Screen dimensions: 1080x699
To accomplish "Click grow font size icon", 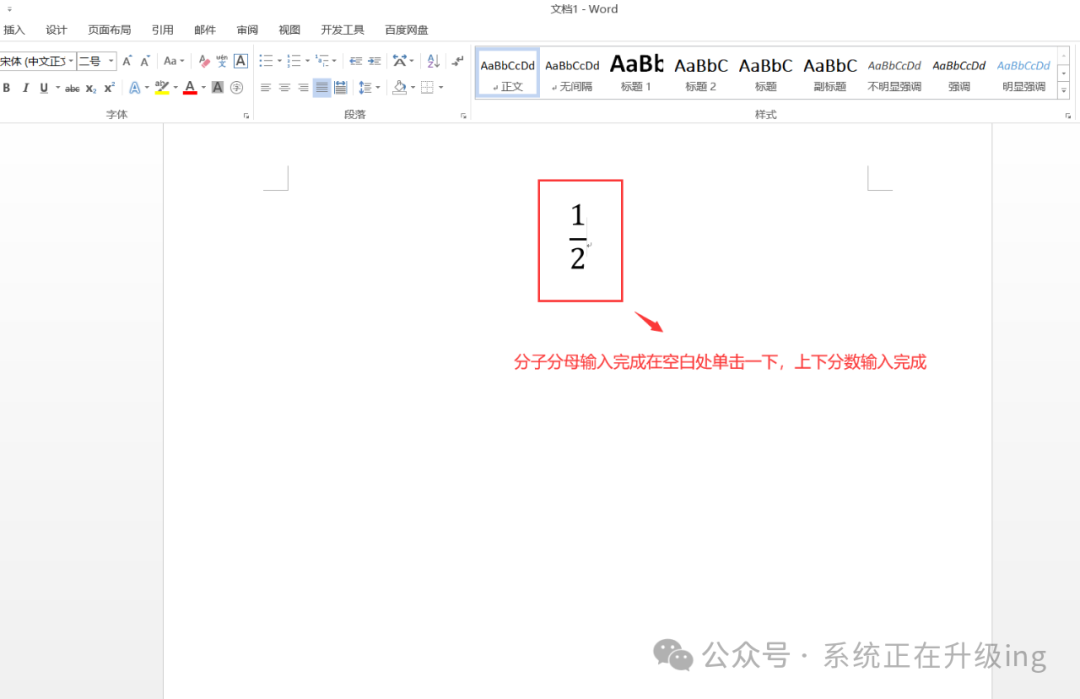I will point(127,61).
